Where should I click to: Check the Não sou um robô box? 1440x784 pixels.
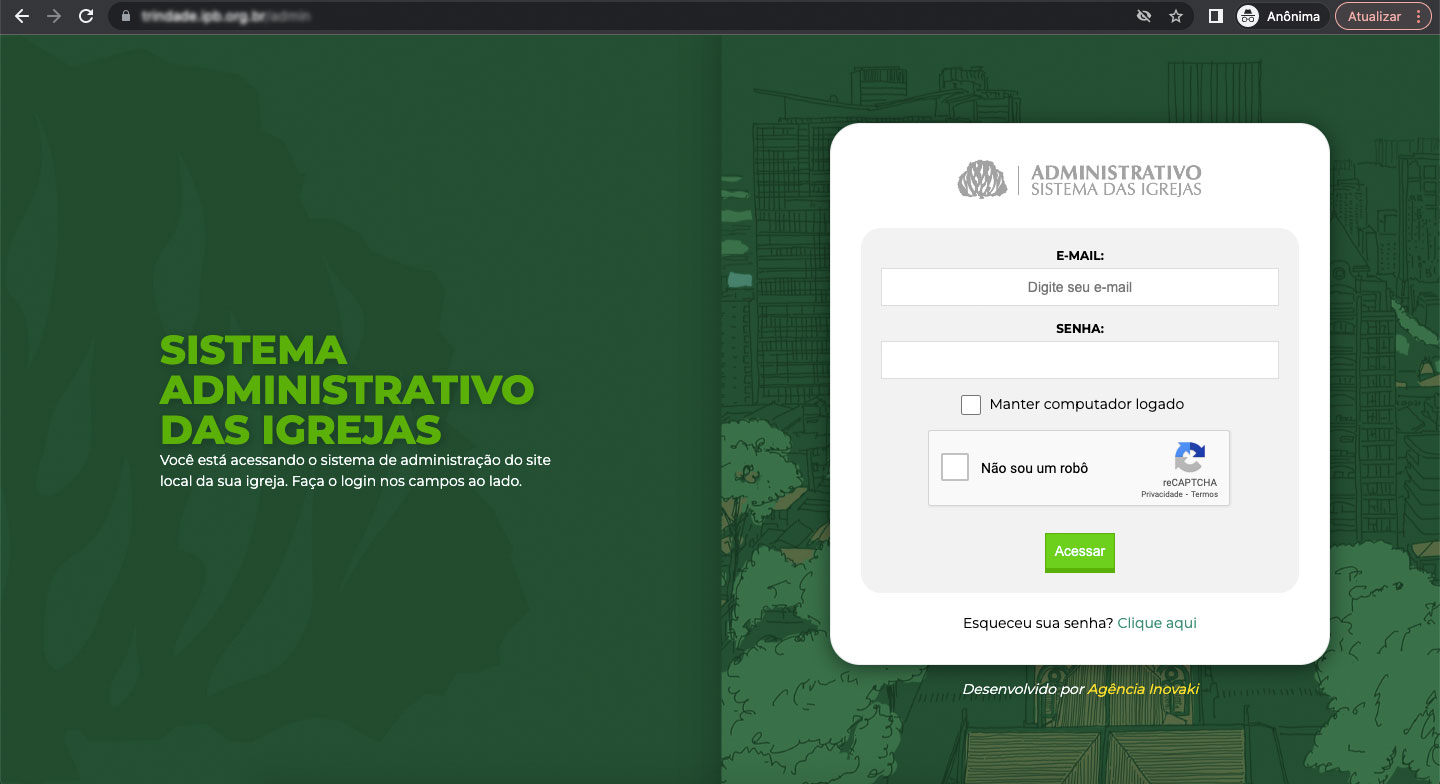click(x=955, y=467)
